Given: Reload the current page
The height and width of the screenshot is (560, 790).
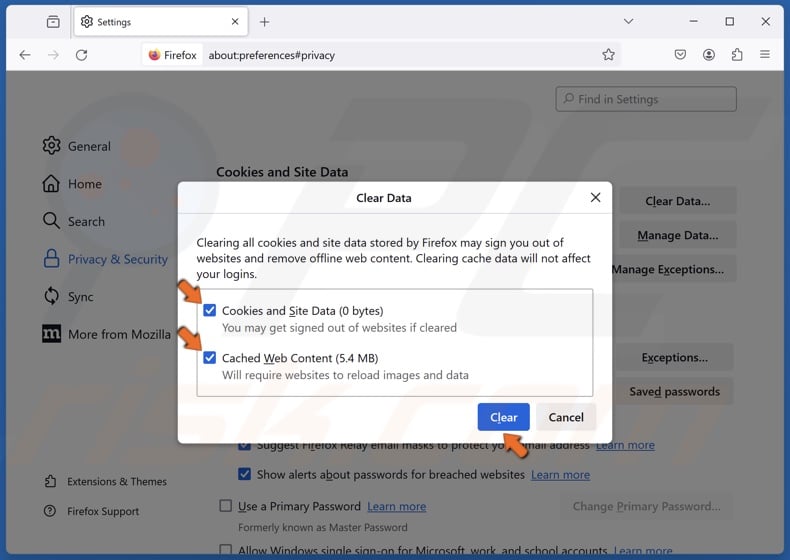Looking at the screenshot, I should (82, 55).
